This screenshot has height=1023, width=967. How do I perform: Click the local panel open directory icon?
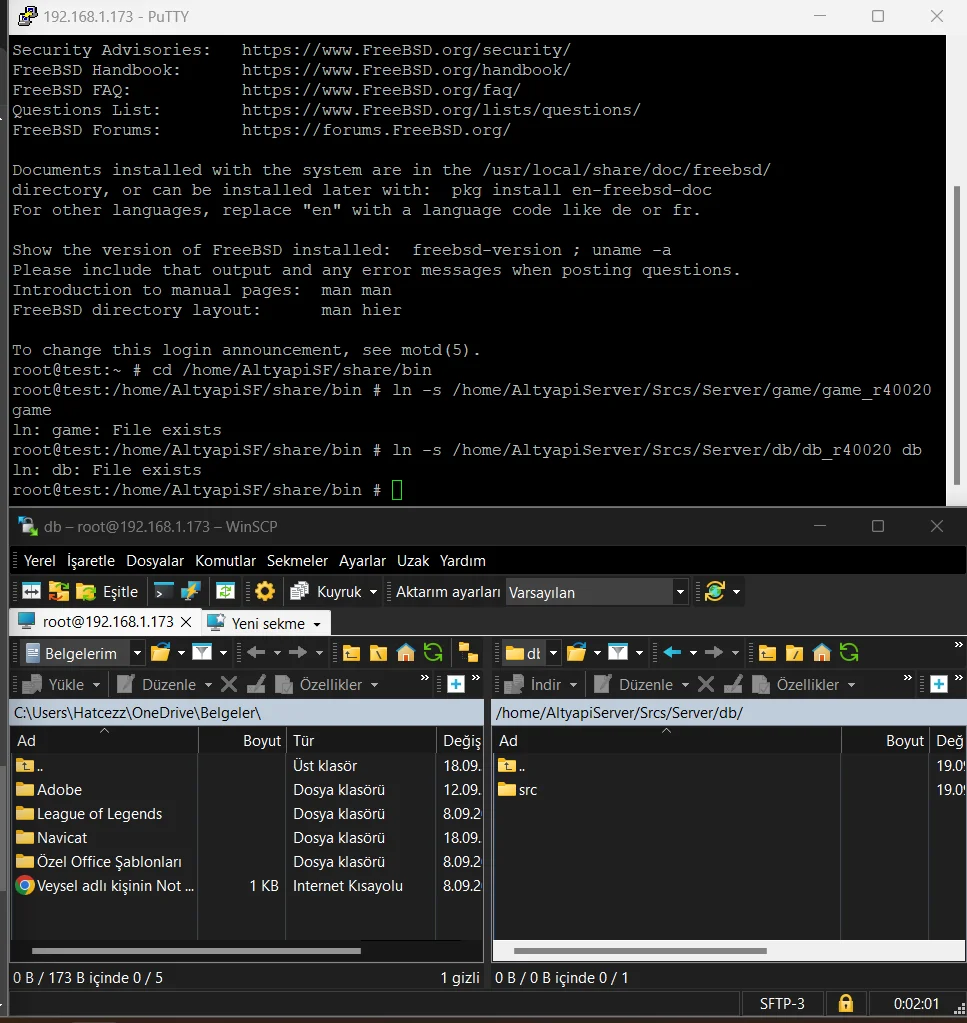click(x=161, y=652)
